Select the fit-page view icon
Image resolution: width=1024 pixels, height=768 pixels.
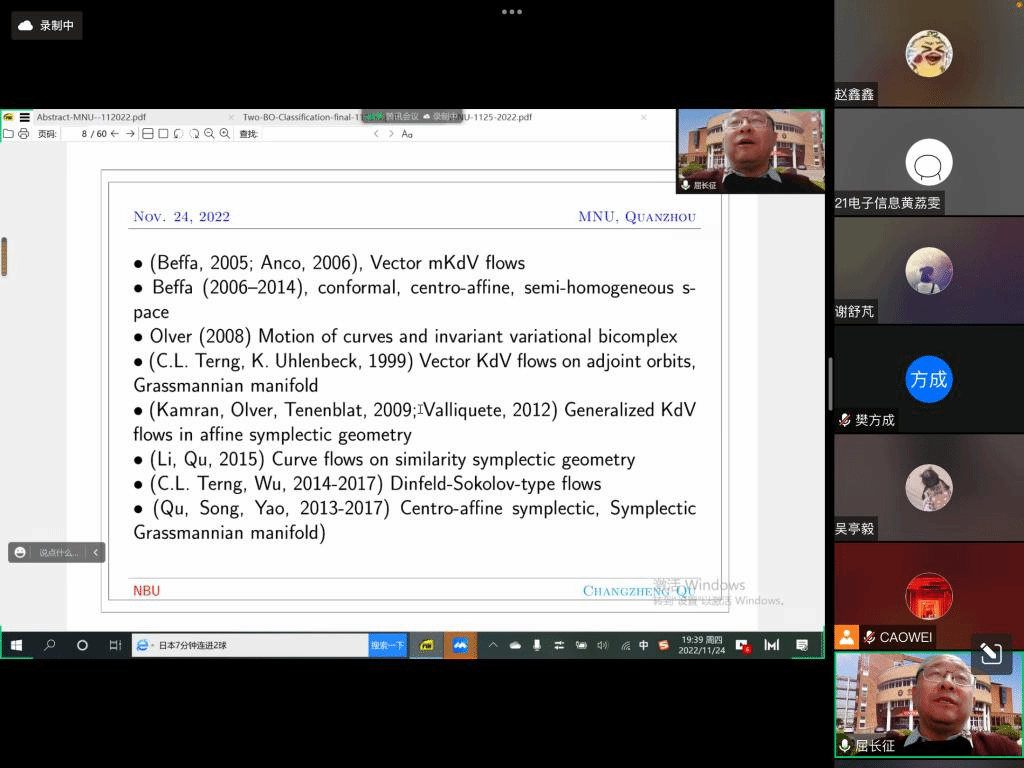(x=163, y=133)
